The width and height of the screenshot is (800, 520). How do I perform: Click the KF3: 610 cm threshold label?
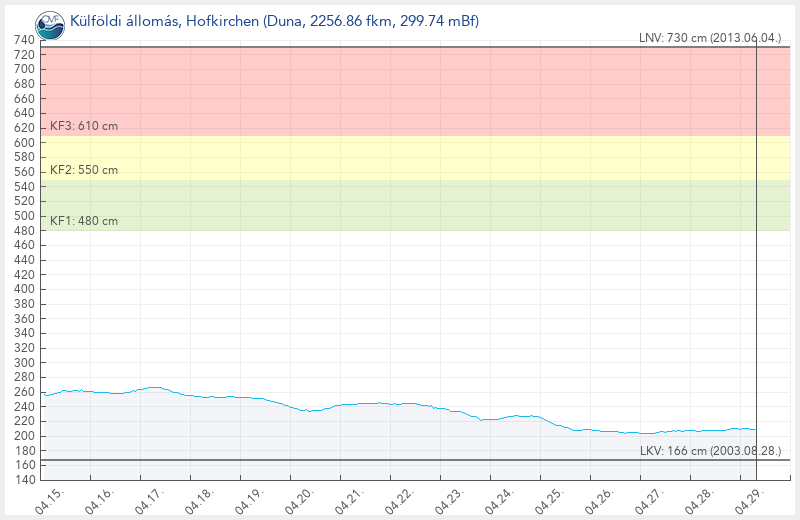(83, 127)
